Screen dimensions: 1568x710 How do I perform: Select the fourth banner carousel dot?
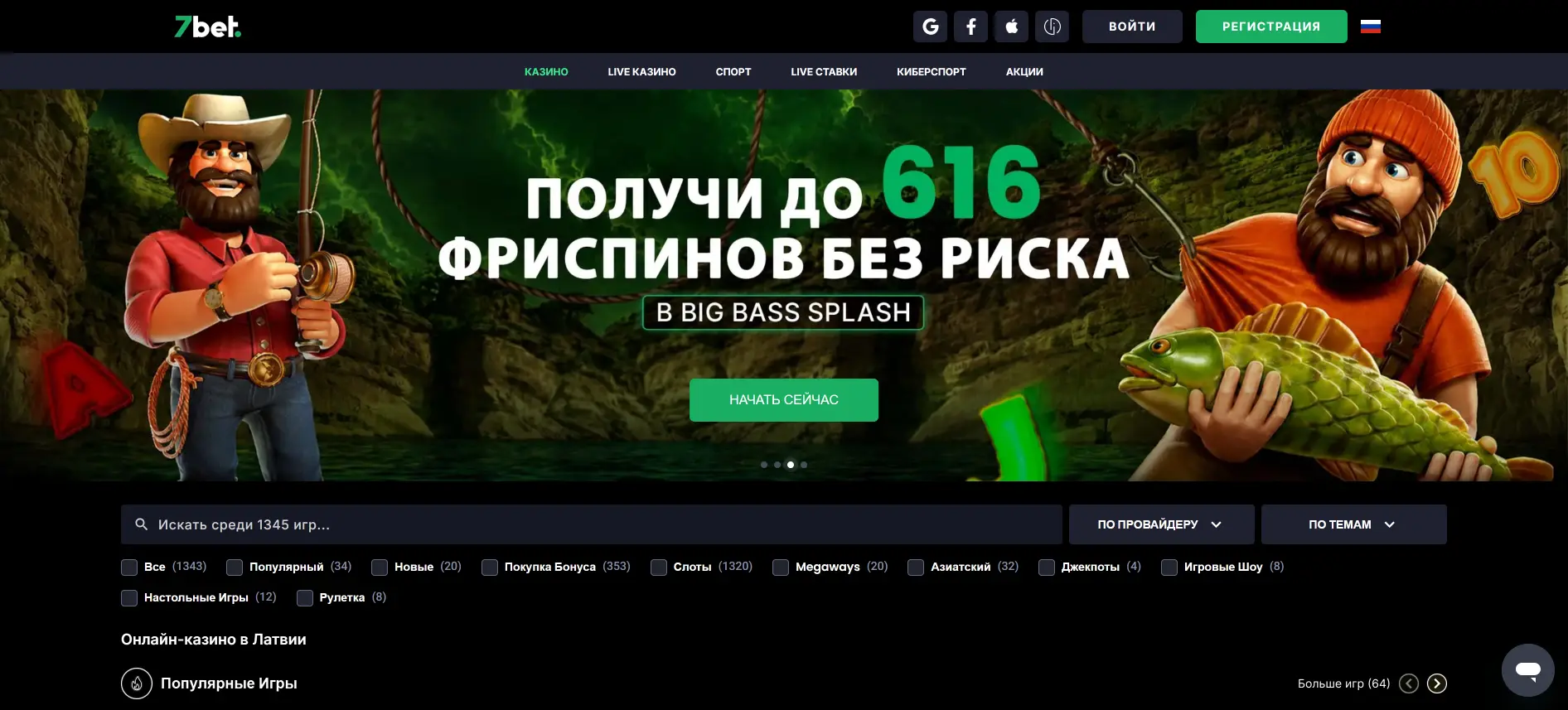[804, 465]
